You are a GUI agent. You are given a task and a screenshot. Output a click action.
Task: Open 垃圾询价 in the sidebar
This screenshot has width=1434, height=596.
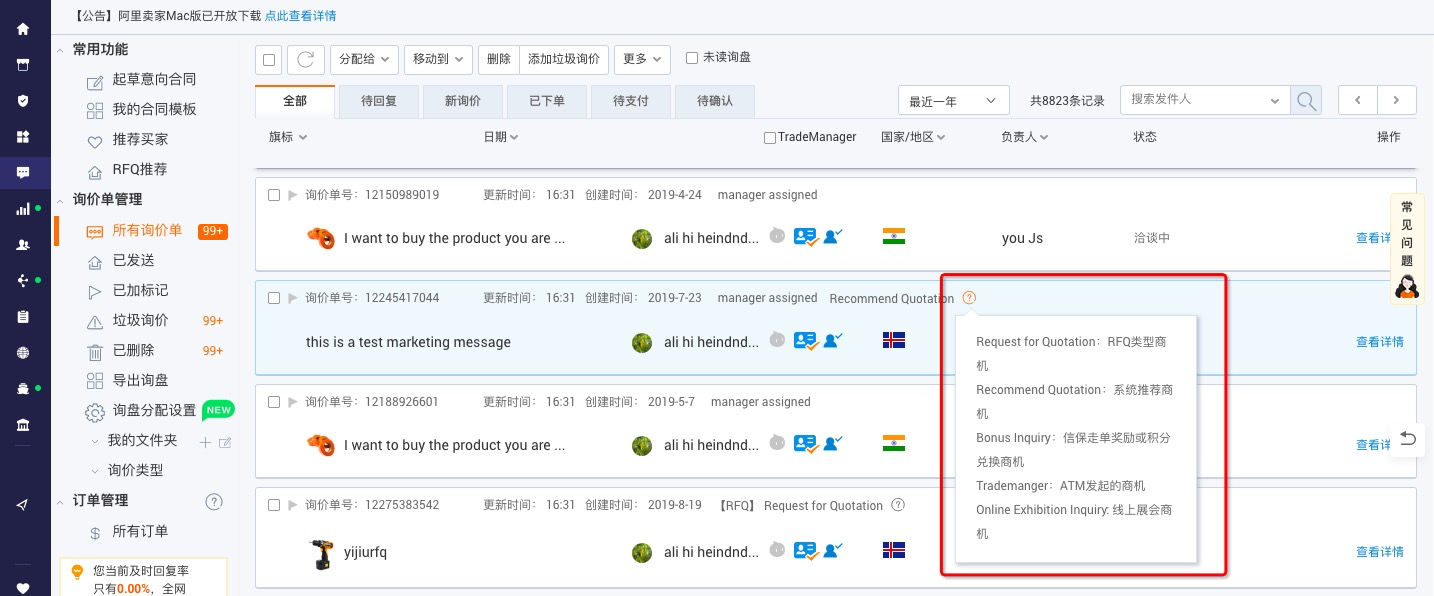coord(140,321)
